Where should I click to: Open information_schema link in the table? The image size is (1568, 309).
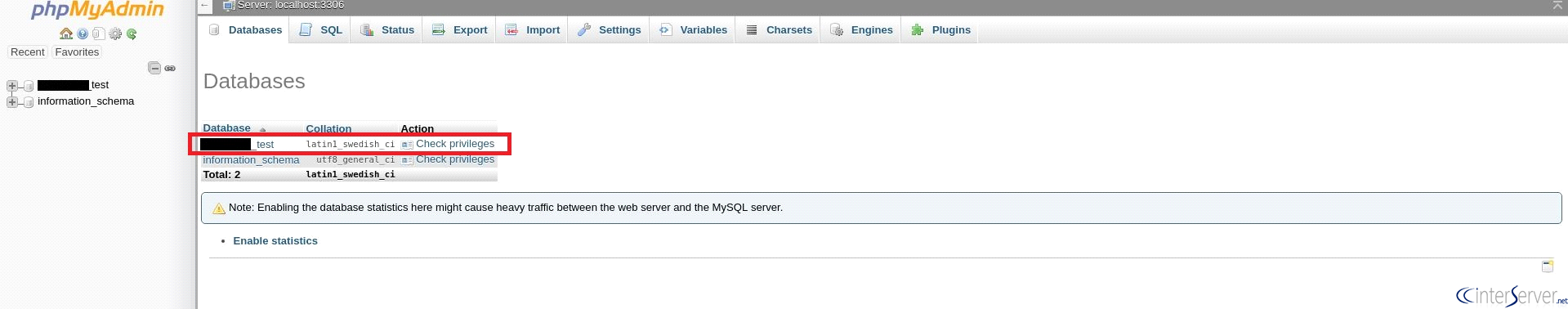251,160
